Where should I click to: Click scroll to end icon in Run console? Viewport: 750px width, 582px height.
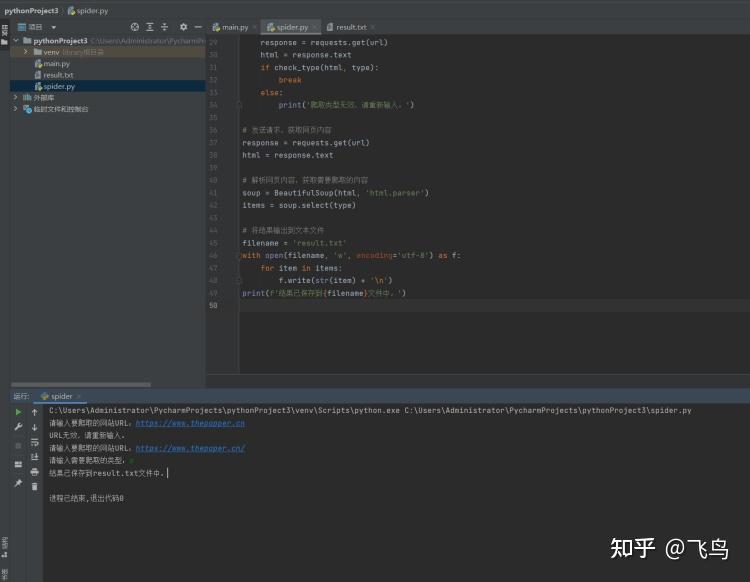tap(34, 457)
